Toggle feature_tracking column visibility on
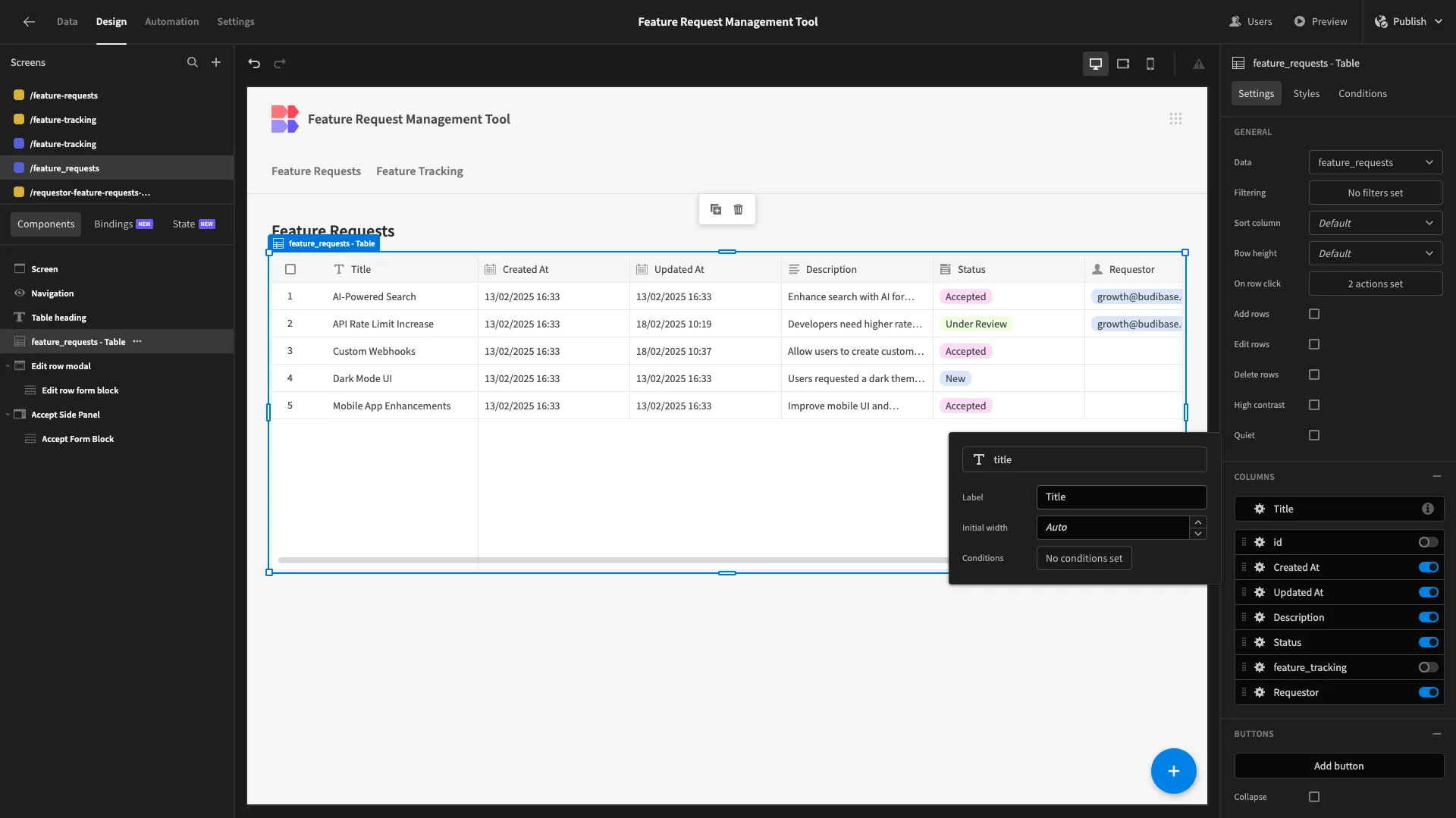 pyautogui.click(x=1429, y=667)
